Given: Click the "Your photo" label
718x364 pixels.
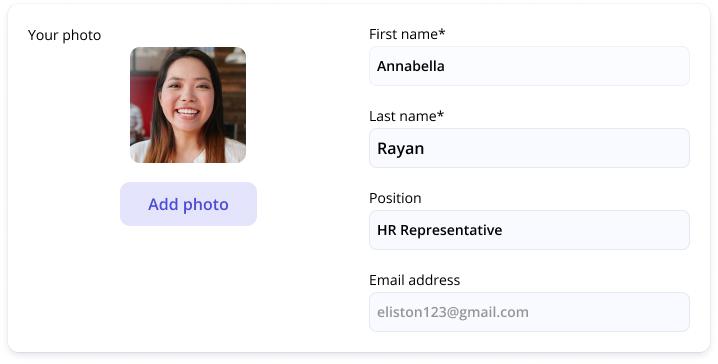Looking at the screenshot, I should tap(65, 35).
